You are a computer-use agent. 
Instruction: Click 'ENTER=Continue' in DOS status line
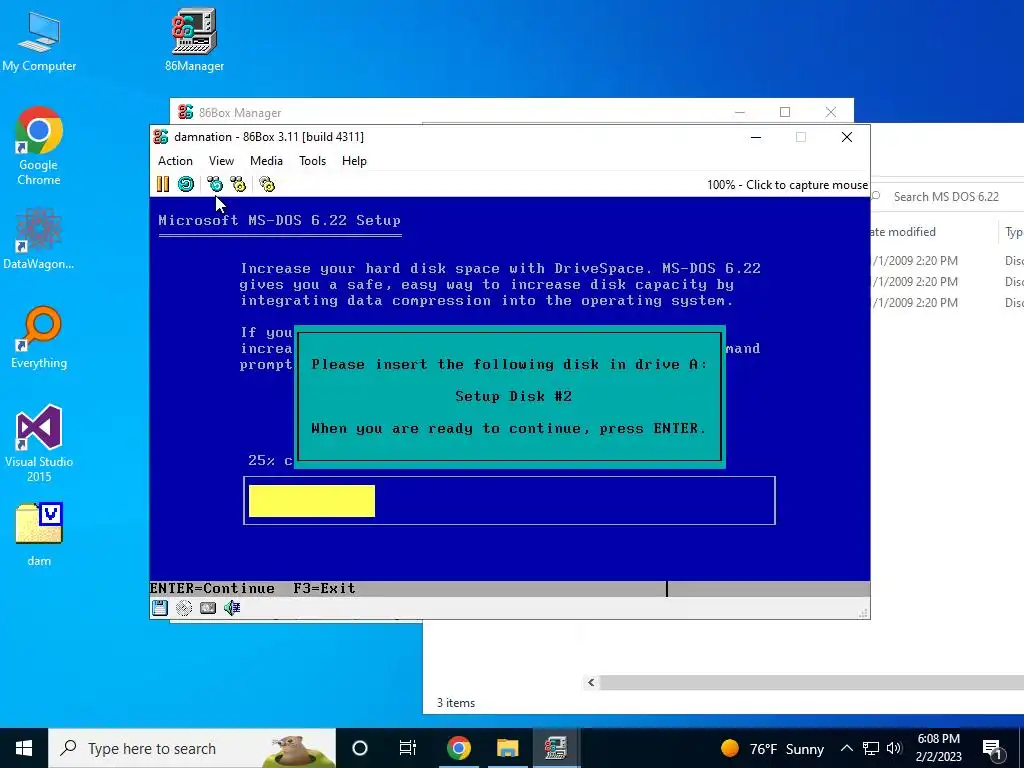point(212,588)
